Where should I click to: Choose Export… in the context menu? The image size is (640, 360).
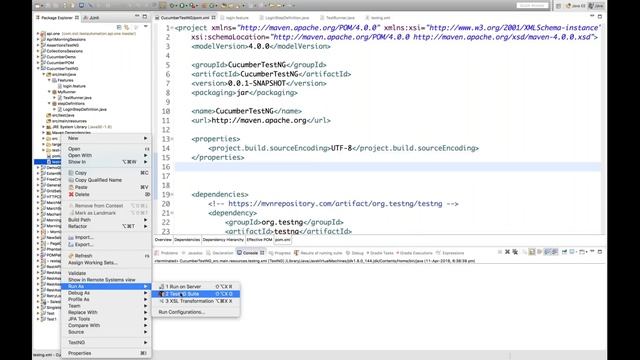[x=106, y=244]
